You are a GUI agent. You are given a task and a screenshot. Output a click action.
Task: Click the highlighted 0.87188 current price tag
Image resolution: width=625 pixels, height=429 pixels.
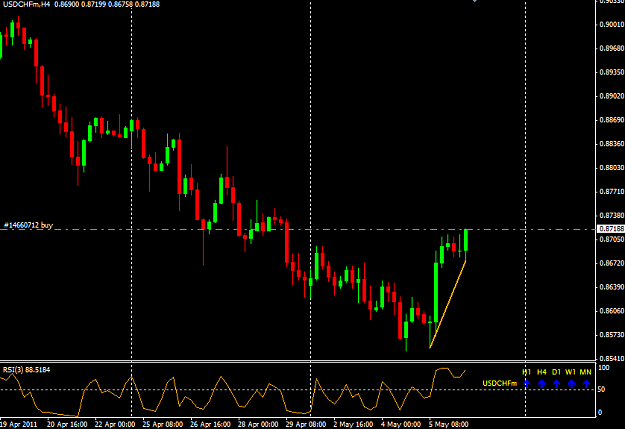[611, 229]
